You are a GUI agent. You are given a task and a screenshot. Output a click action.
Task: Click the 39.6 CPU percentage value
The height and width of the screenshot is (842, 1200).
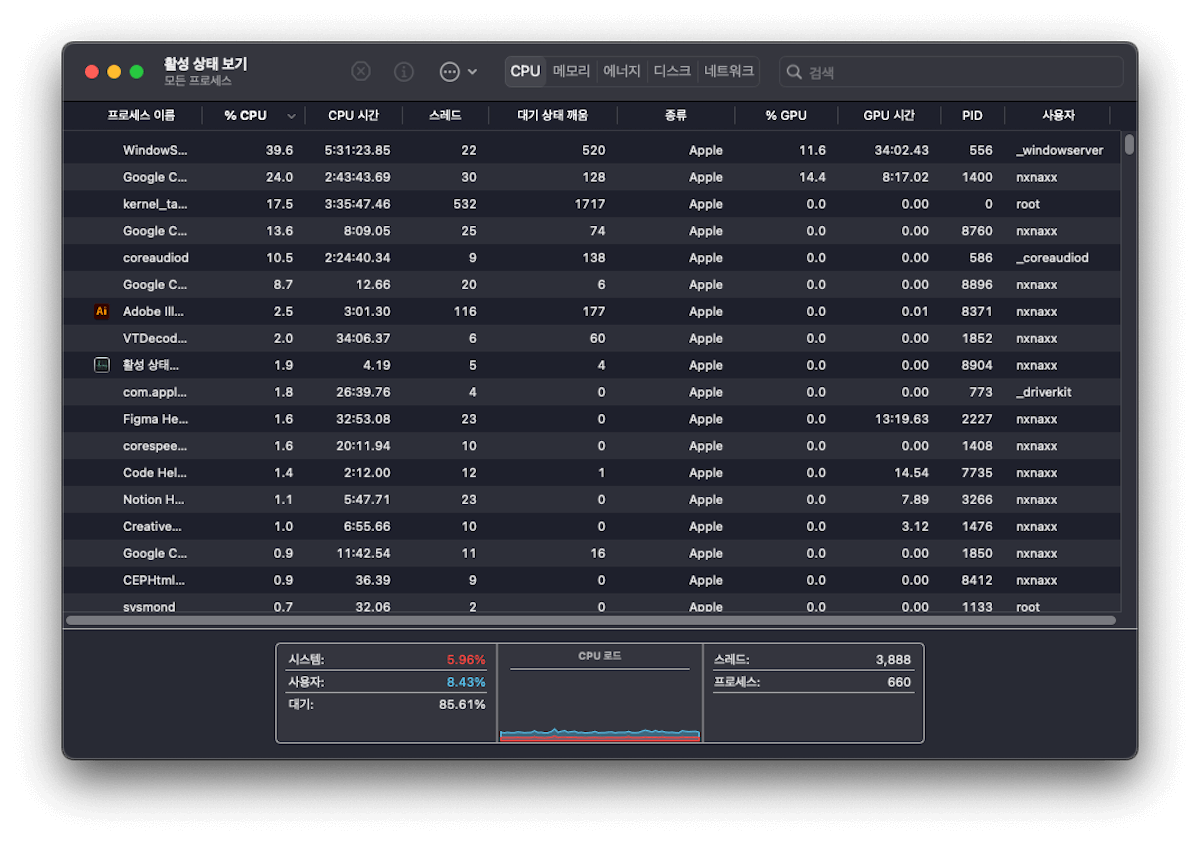tap(279, 150)
